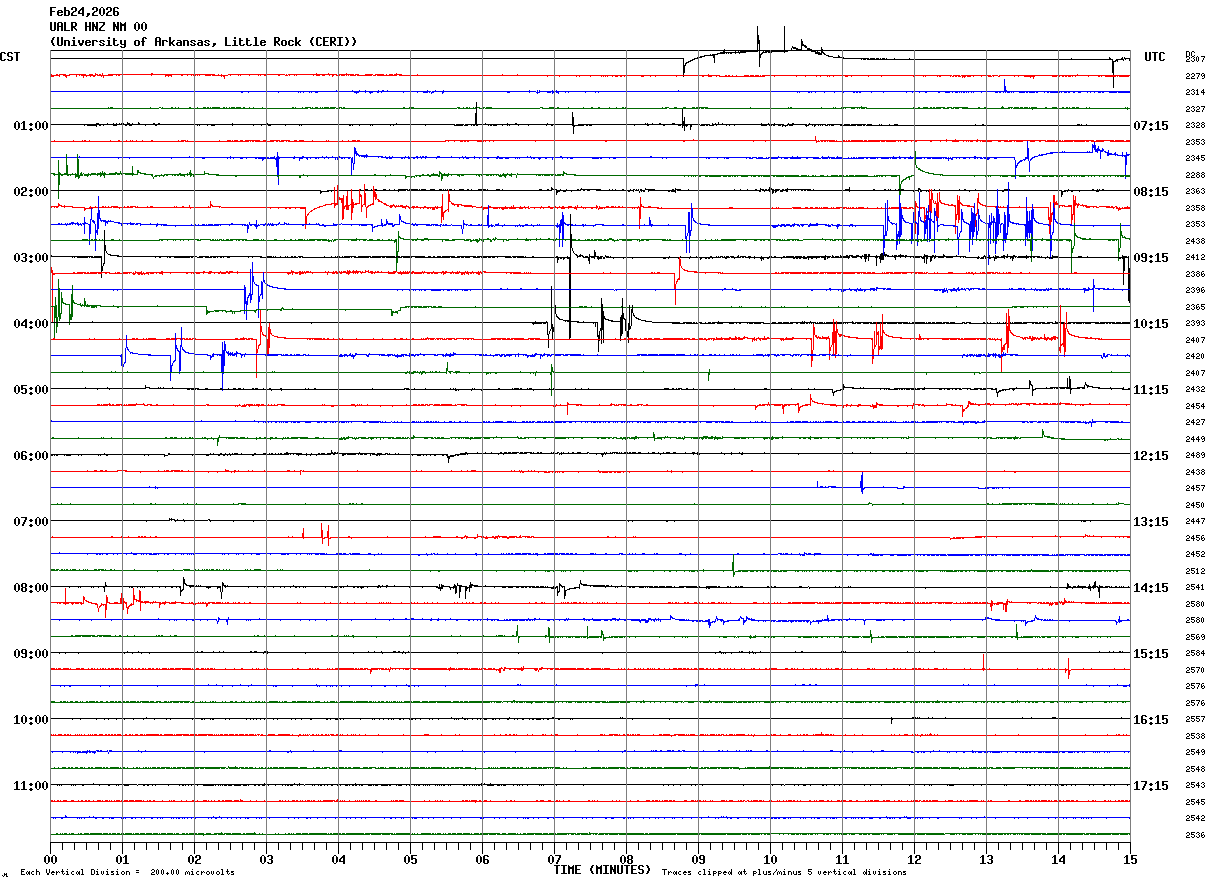Image resolution: width=1210 pixels, height=886 pixels.
Task: Click the DC offset value '2569'
Action: 1195,637
